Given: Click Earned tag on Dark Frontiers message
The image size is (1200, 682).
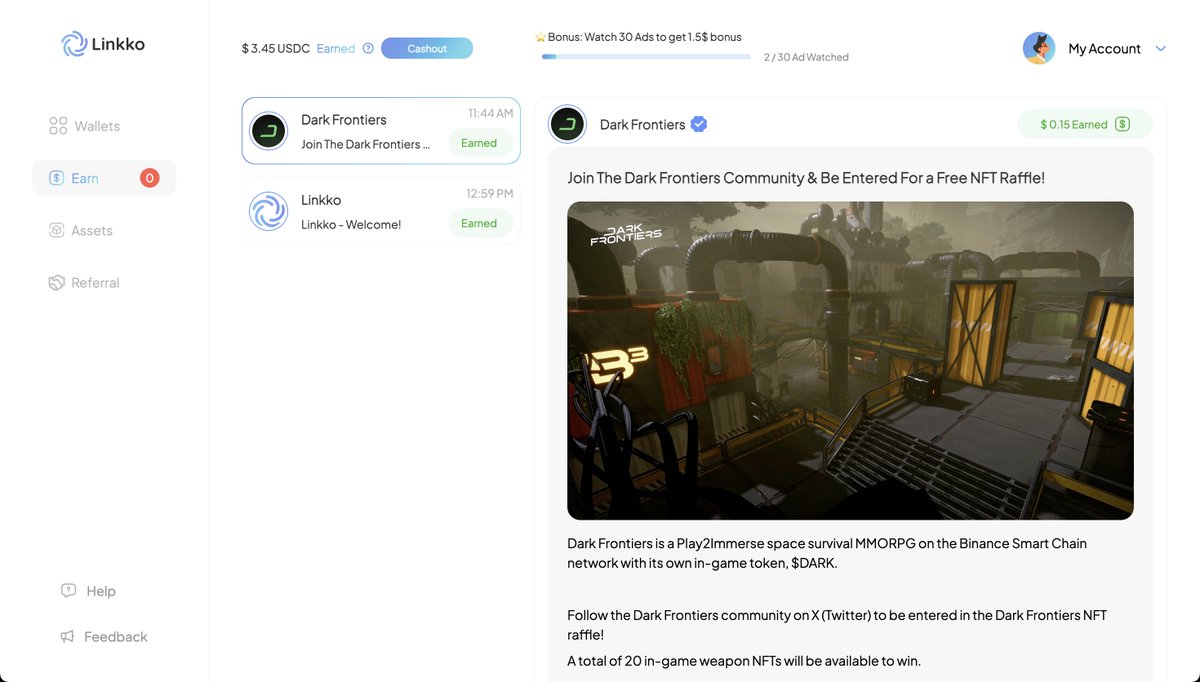Looking at the screenshot, I should 479,143.
